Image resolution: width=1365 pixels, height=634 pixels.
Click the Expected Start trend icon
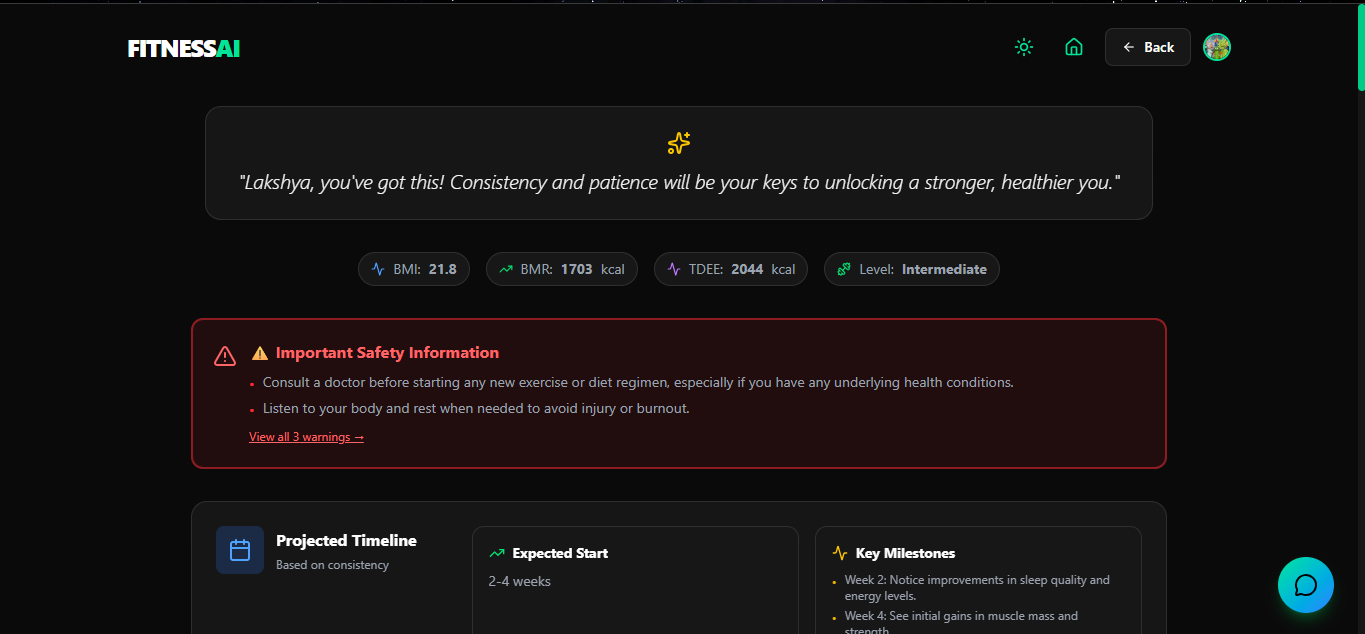(497, 553)
